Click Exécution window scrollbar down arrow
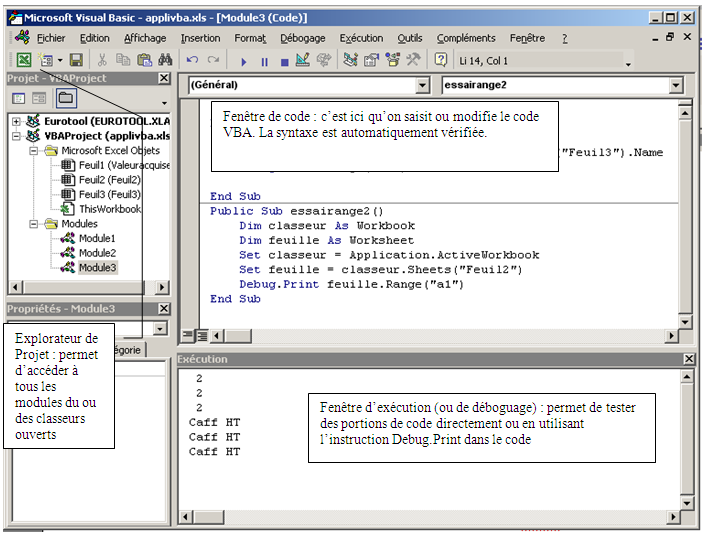705x537 pixels. click(x=687, y=504)
